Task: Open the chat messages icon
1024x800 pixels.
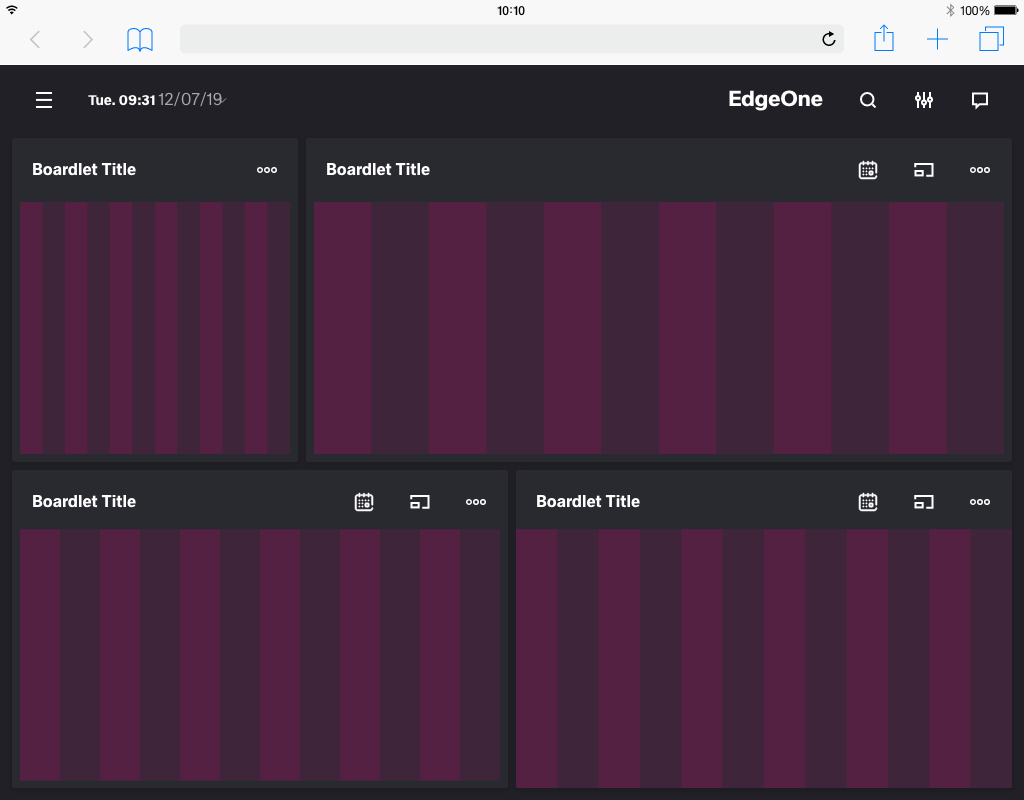Action: pos(980,100)
